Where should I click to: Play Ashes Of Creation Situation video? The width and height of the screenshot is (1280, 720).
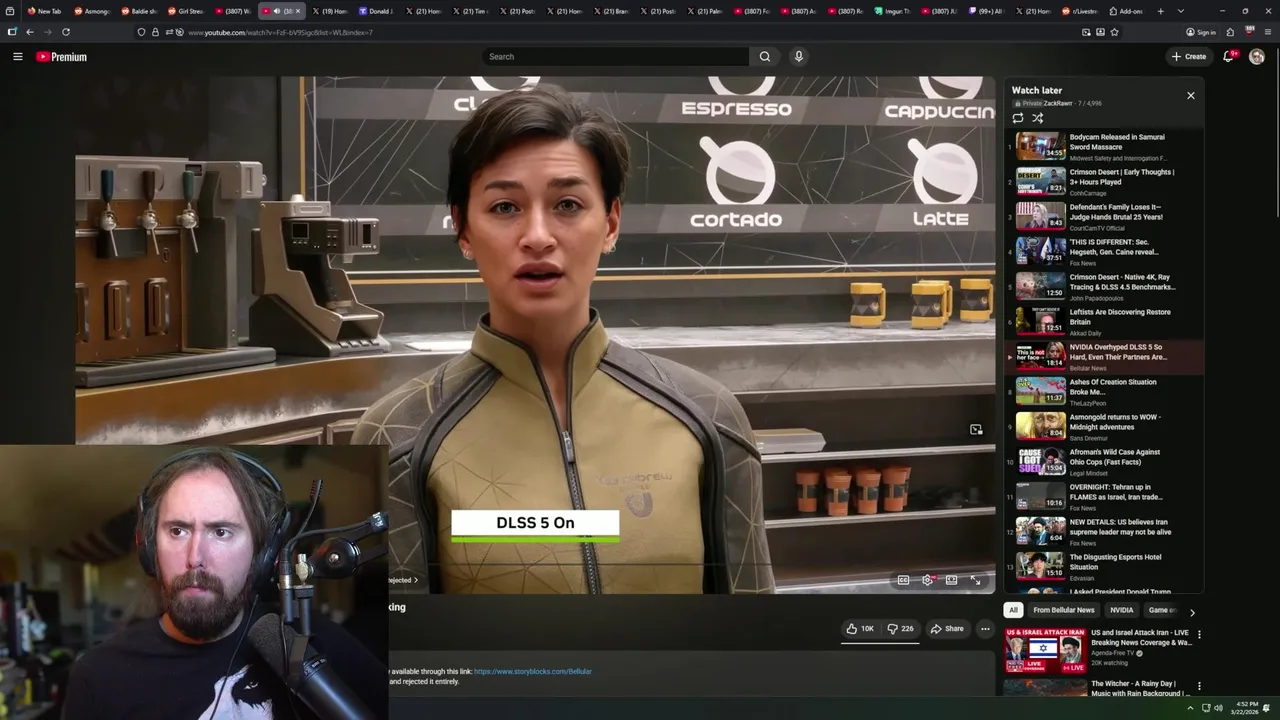click(1104, 392)
